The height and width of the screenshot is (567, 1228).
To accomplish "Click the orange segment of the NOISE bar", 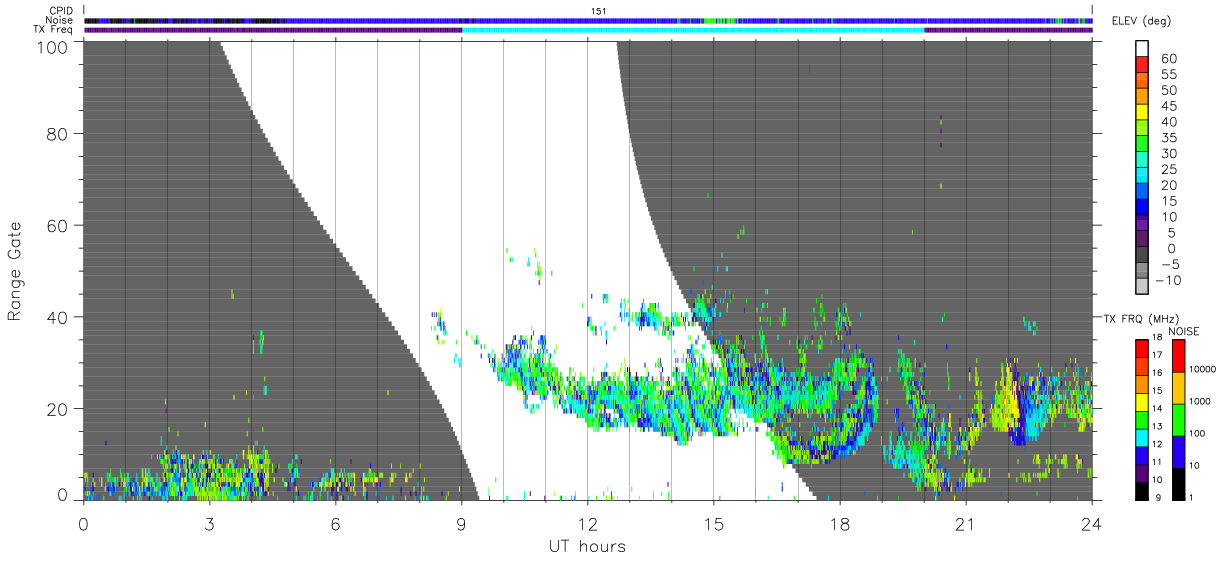I will pos(1177,388).
